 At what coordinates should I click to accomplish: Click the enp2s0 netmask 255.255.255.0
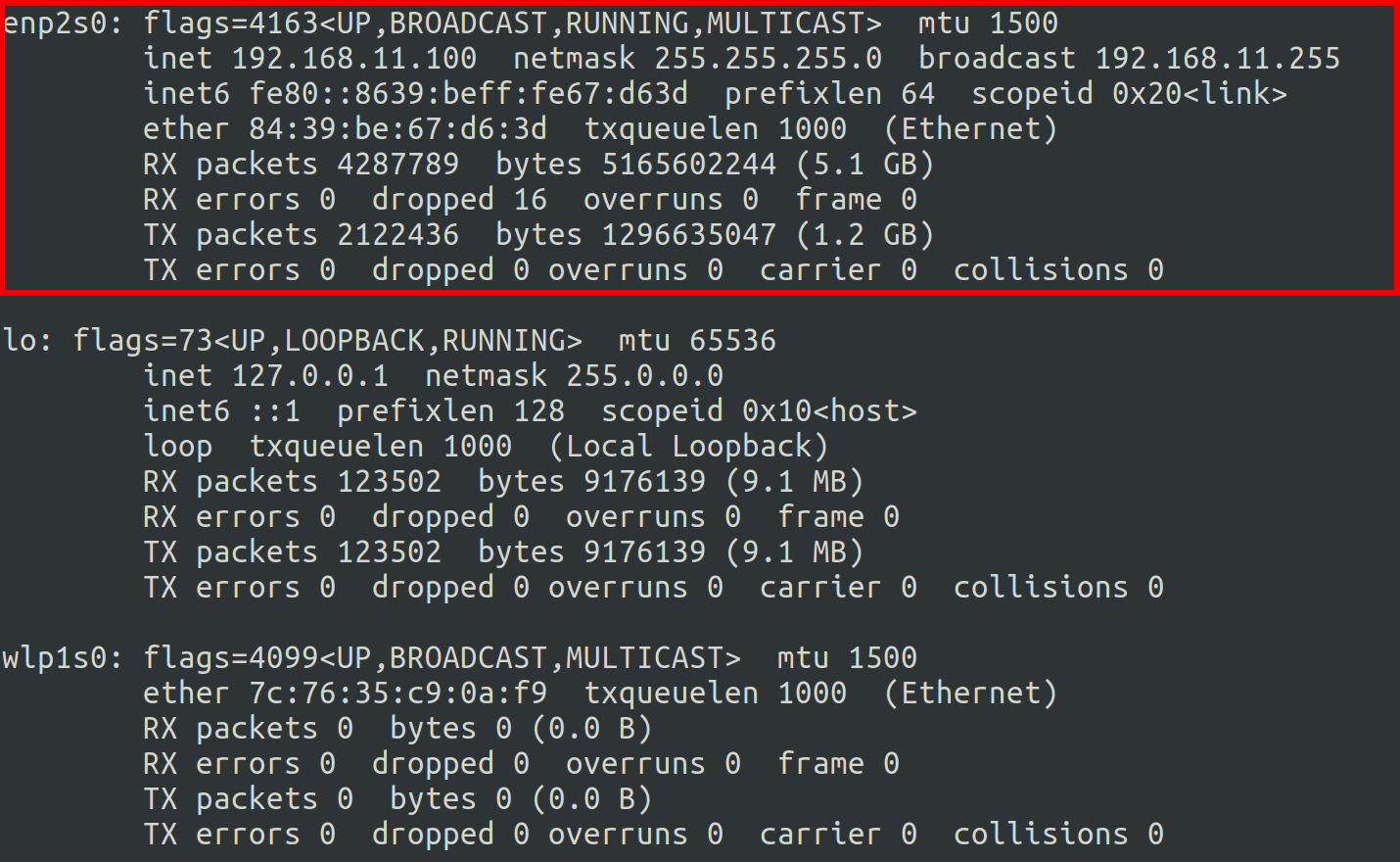tap(768, 59)
